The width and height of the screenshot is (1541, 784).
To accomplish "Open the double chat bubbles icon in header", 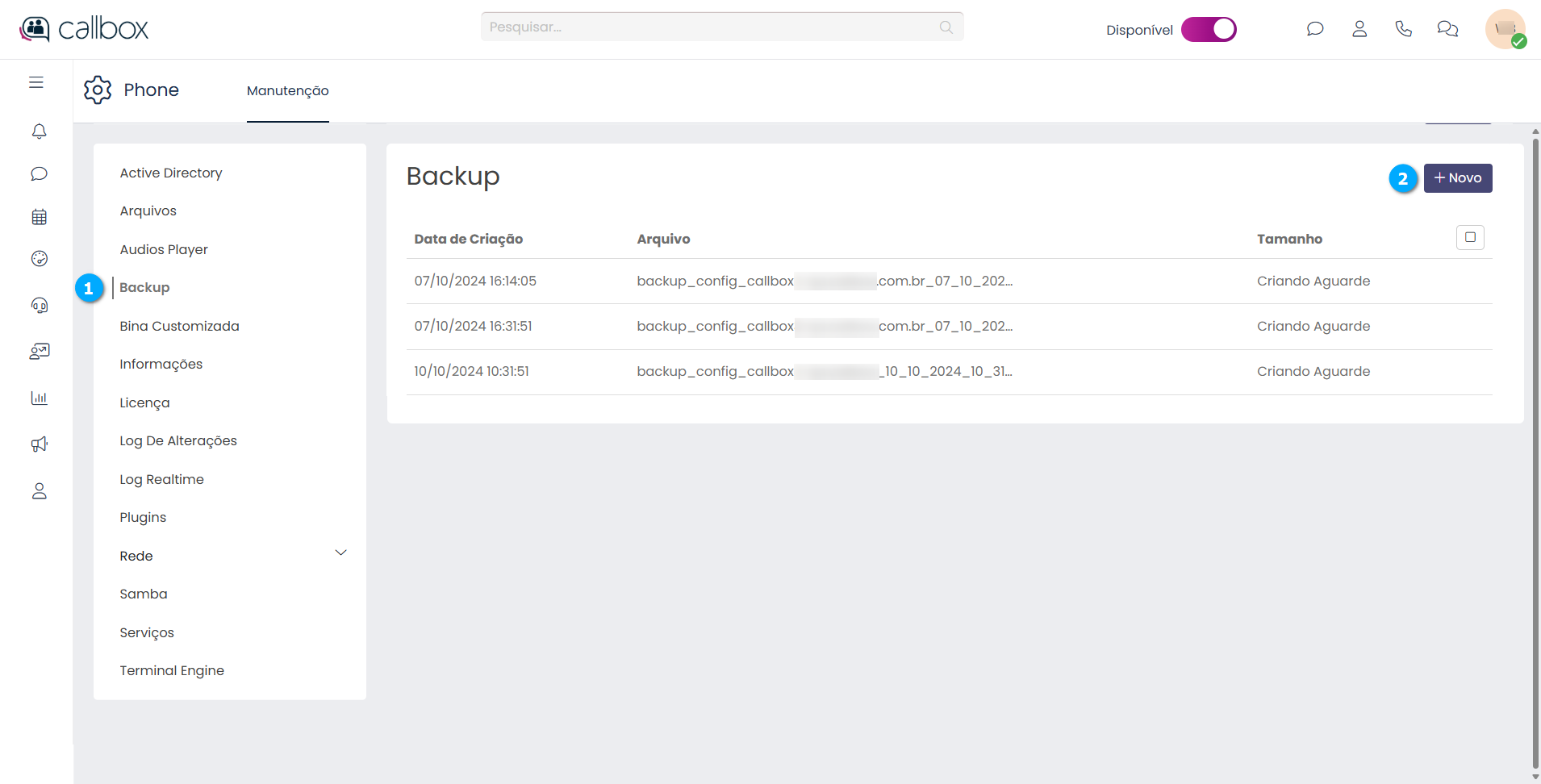I will point(1447,29).
